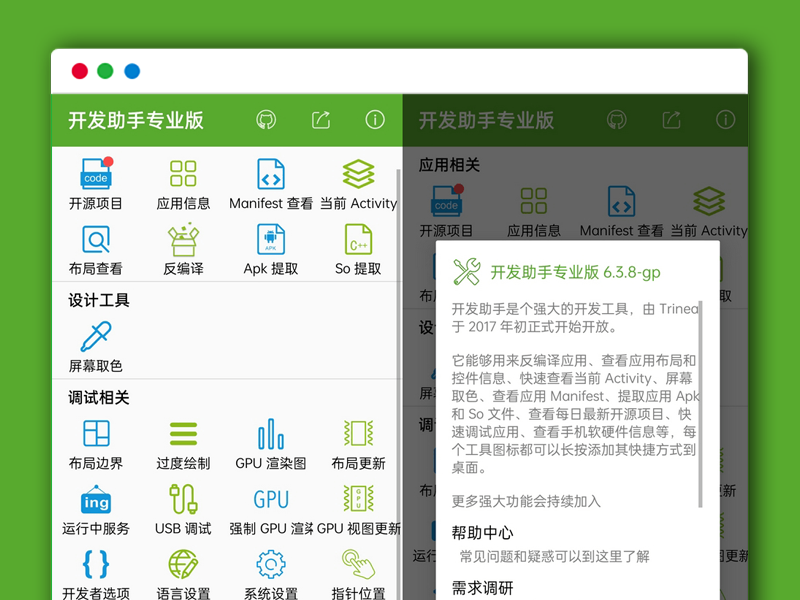The image size is (800, 600).
Task: Click info icon in left panel header
Action: 375,120
